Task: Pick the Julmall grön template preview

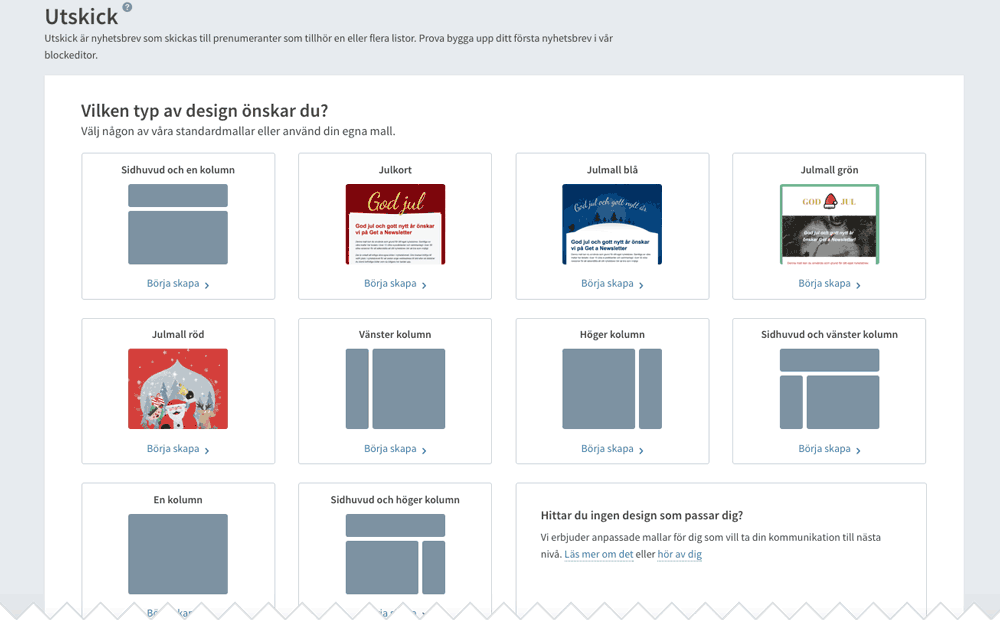Action: 829,224
